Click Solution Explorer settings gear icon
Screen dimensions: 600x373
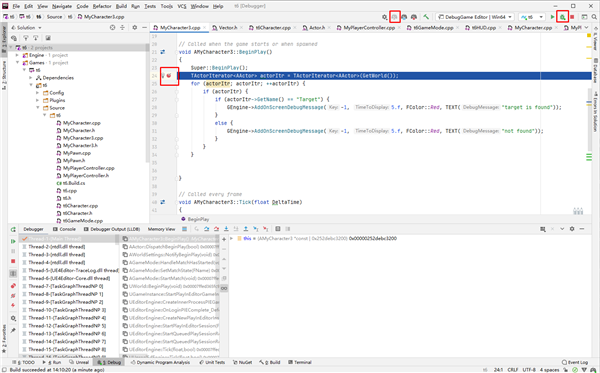134,28
